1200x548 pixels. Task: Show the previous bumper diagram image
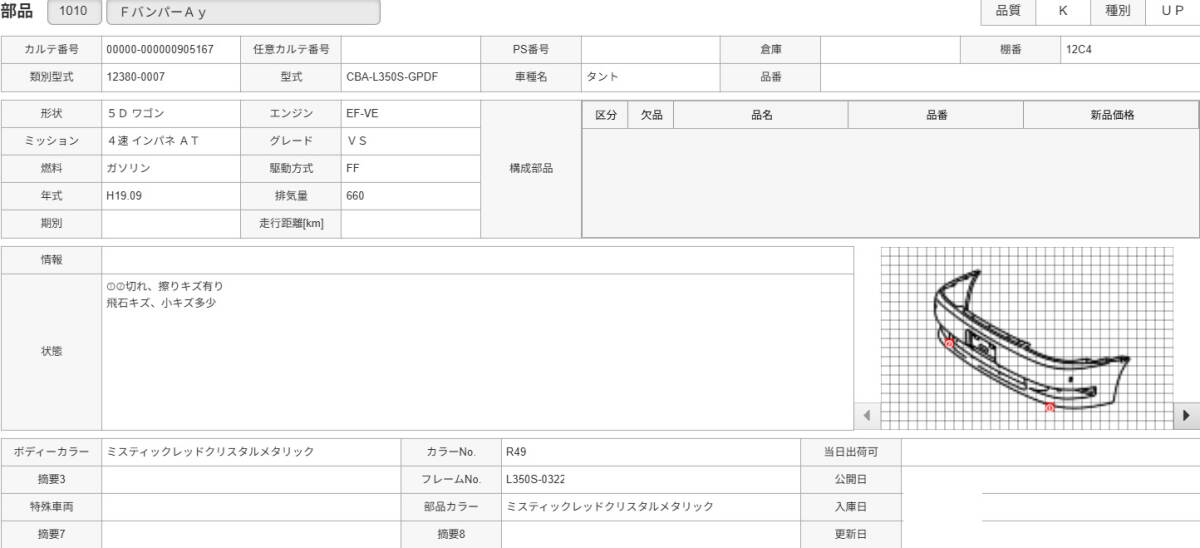[x=866, y=415]
